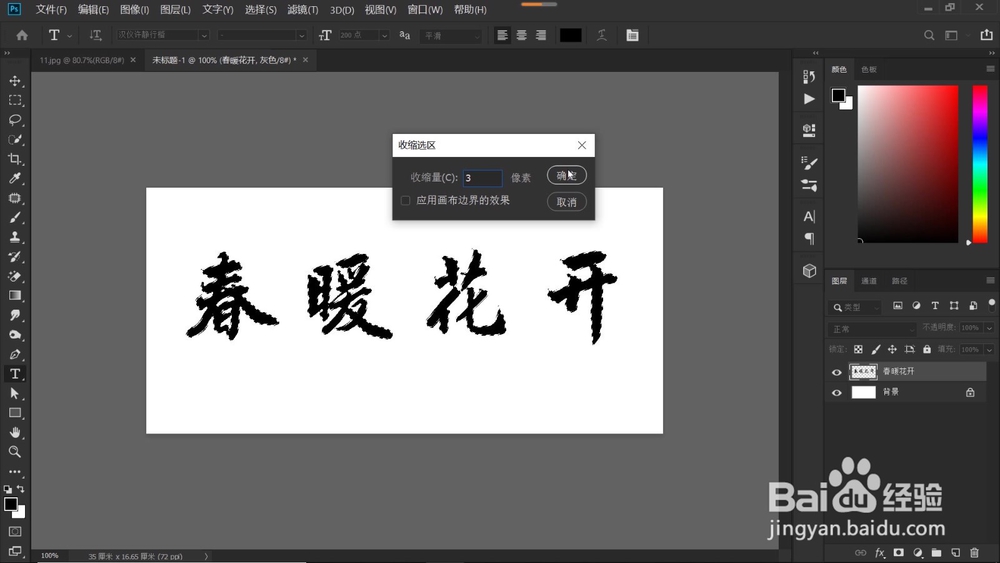Switch to the 通道 panel tab

(869, 281)
